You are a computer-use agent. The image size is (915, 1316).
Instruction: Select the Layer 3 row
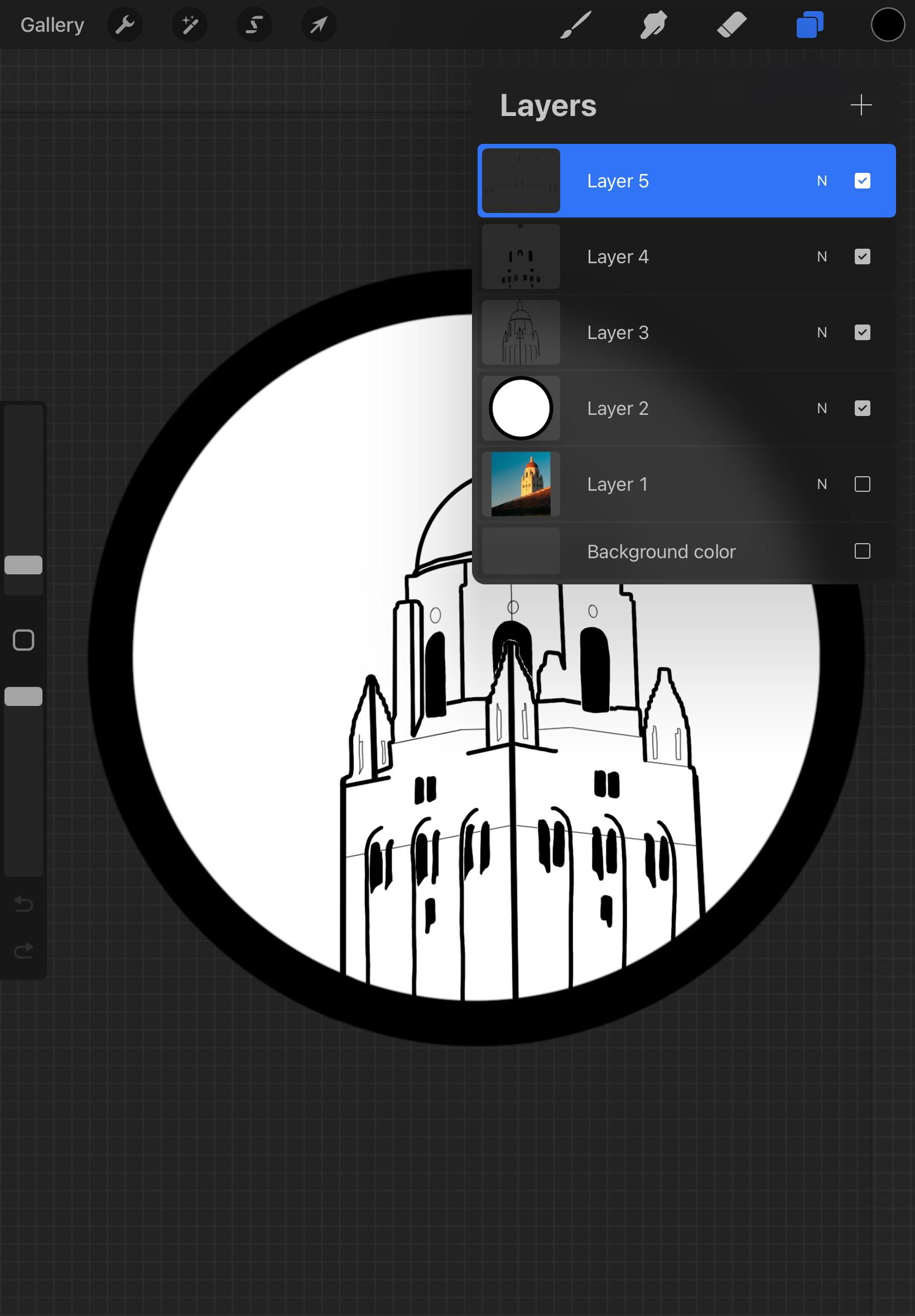click(686, 332)
